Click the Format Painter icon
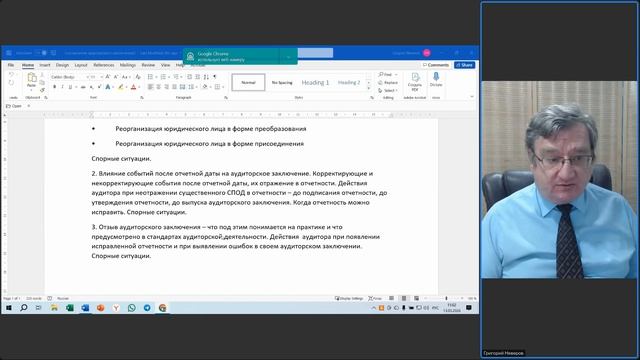Image resolution: width=640 pixels, height=360 pixels. coord(42,90)
